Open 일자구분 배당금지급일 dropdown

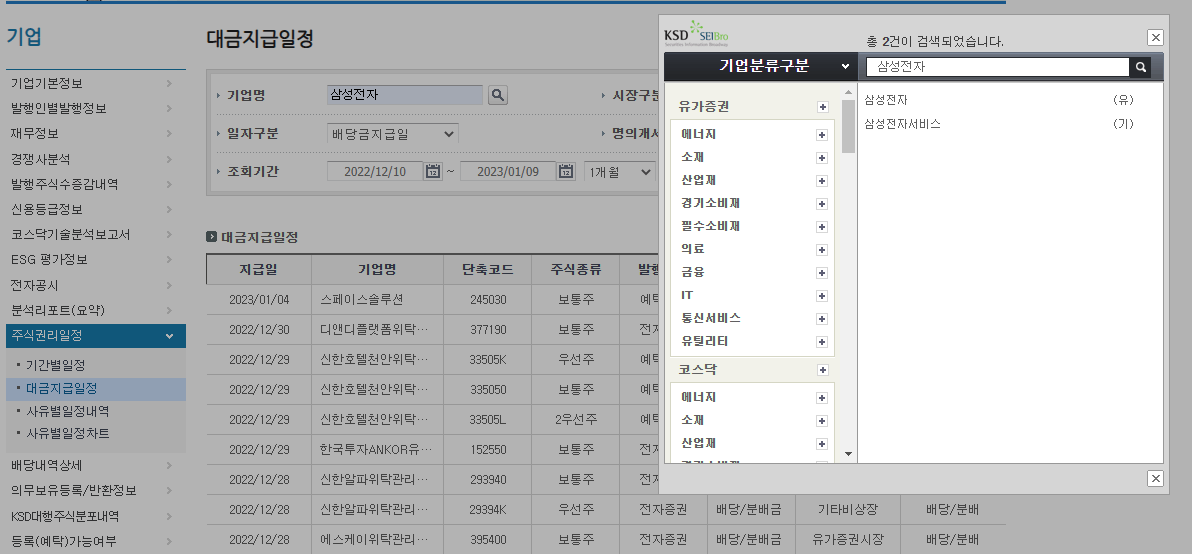(392, 134)
